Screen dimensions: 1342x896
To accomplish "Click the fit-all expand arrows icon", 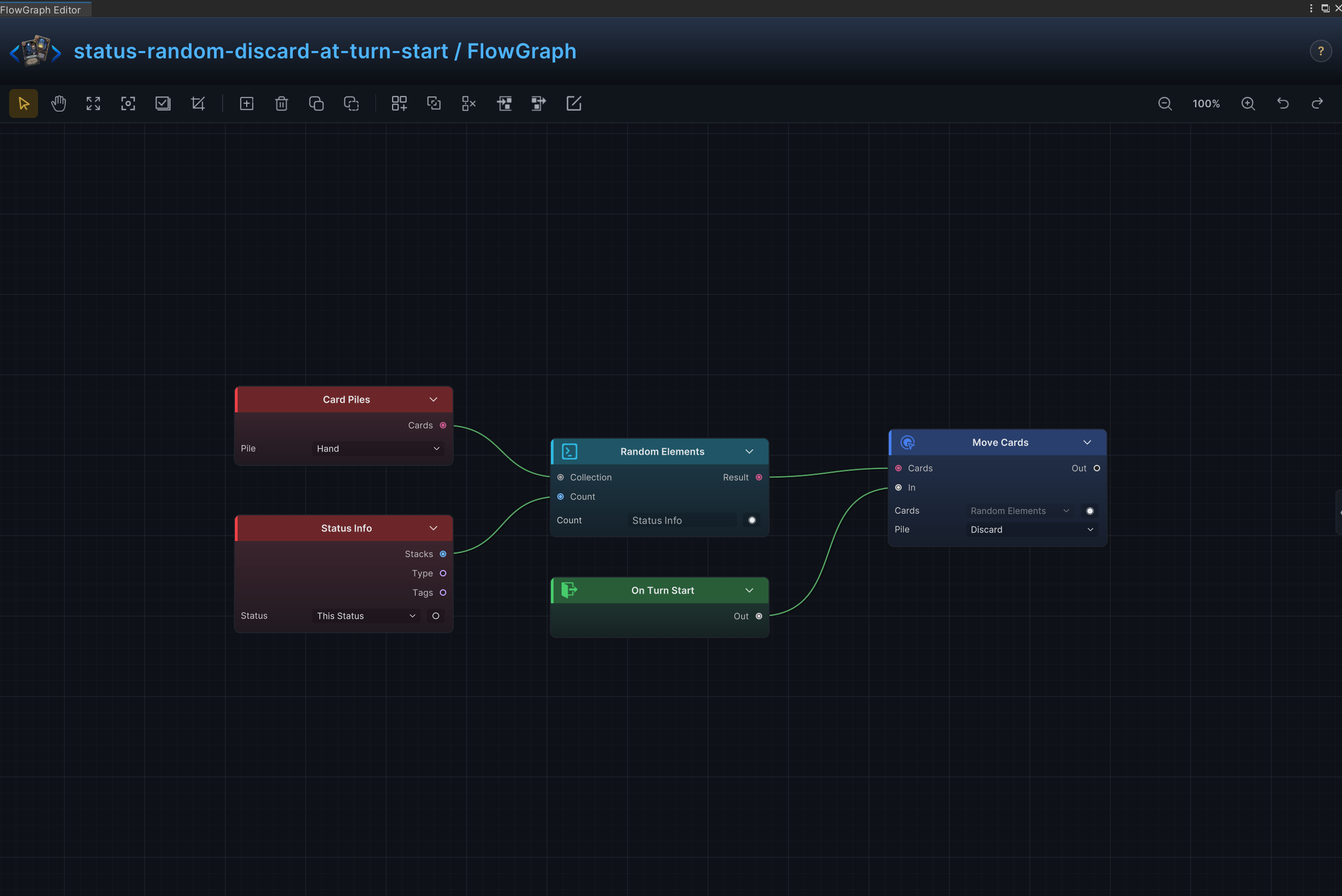I will [x=93, y=103].
